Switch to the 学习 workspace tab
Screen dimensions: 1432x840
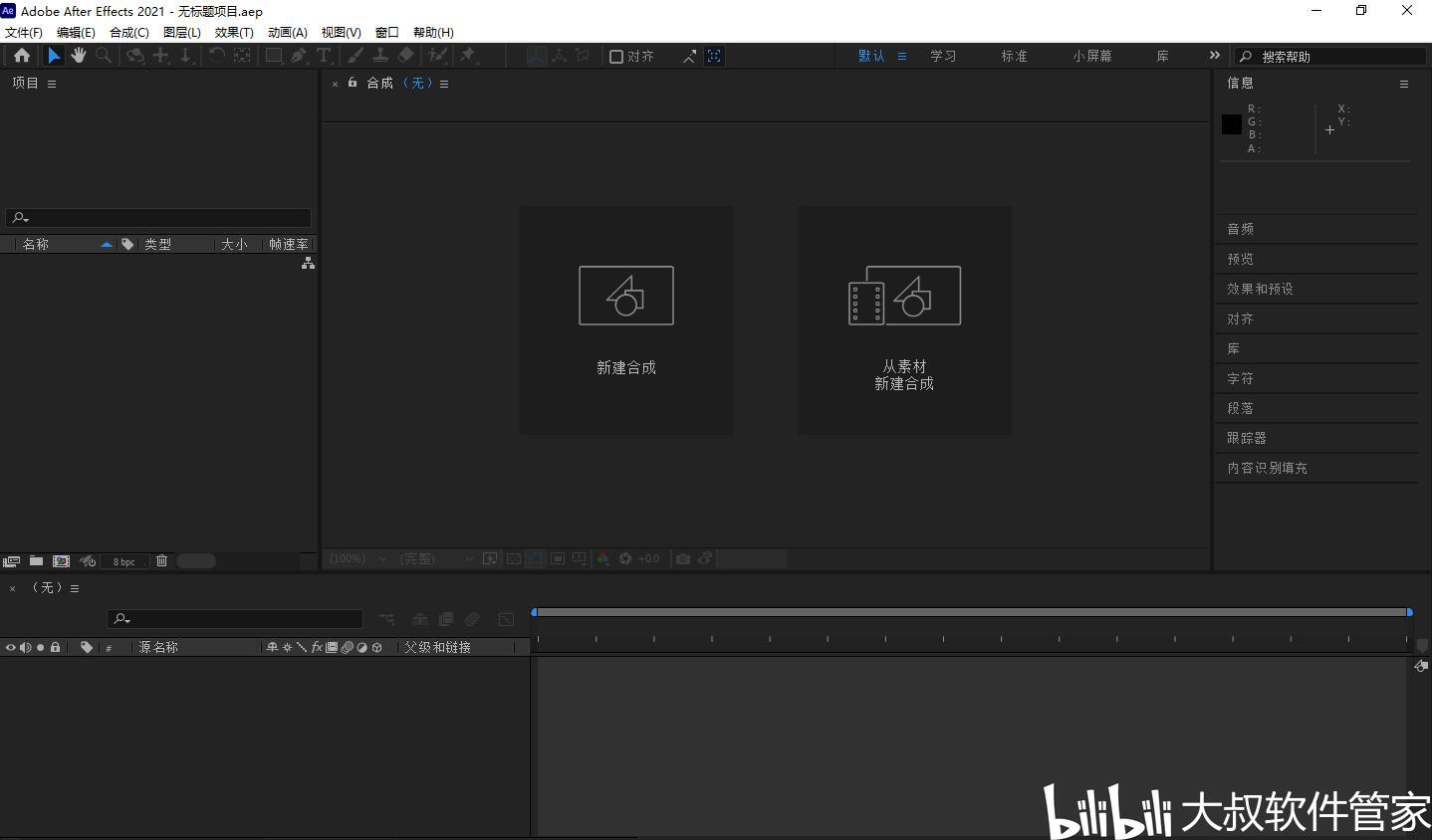click(943, 56)
